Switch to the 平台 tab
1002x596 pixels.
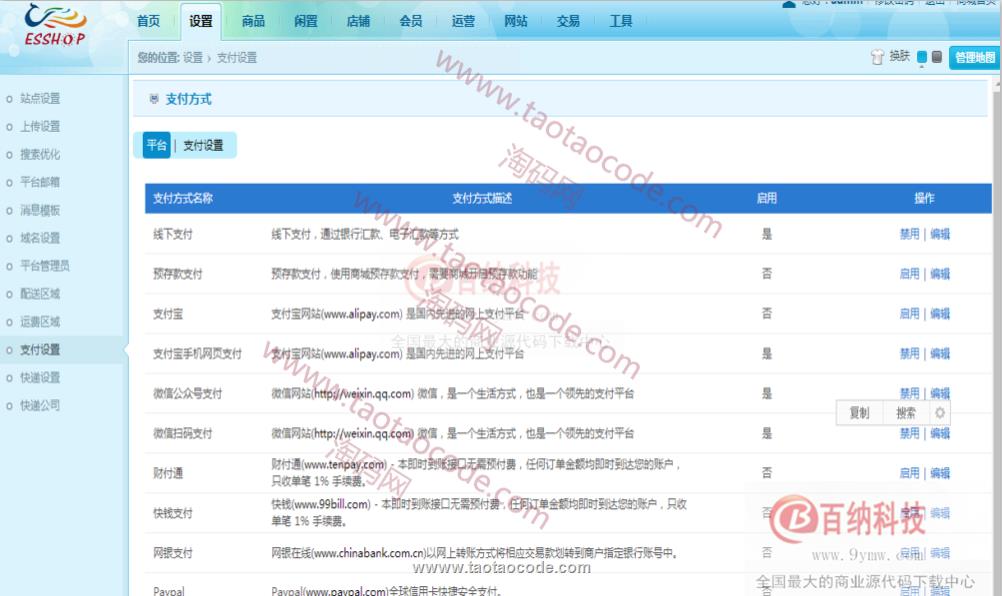tap(157, 145)
